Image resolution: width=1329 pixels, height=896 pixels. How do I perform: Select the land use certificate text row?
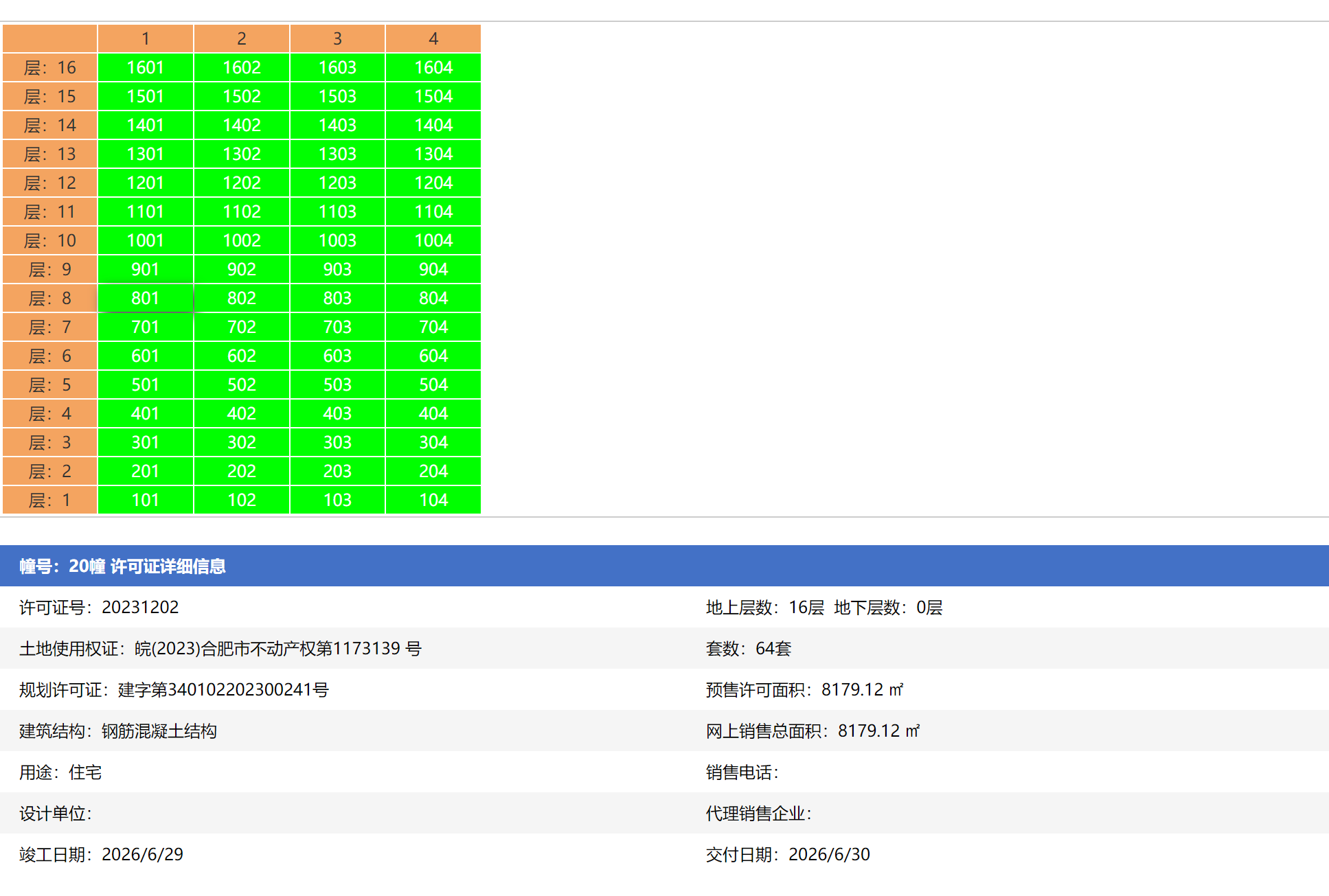220,648
